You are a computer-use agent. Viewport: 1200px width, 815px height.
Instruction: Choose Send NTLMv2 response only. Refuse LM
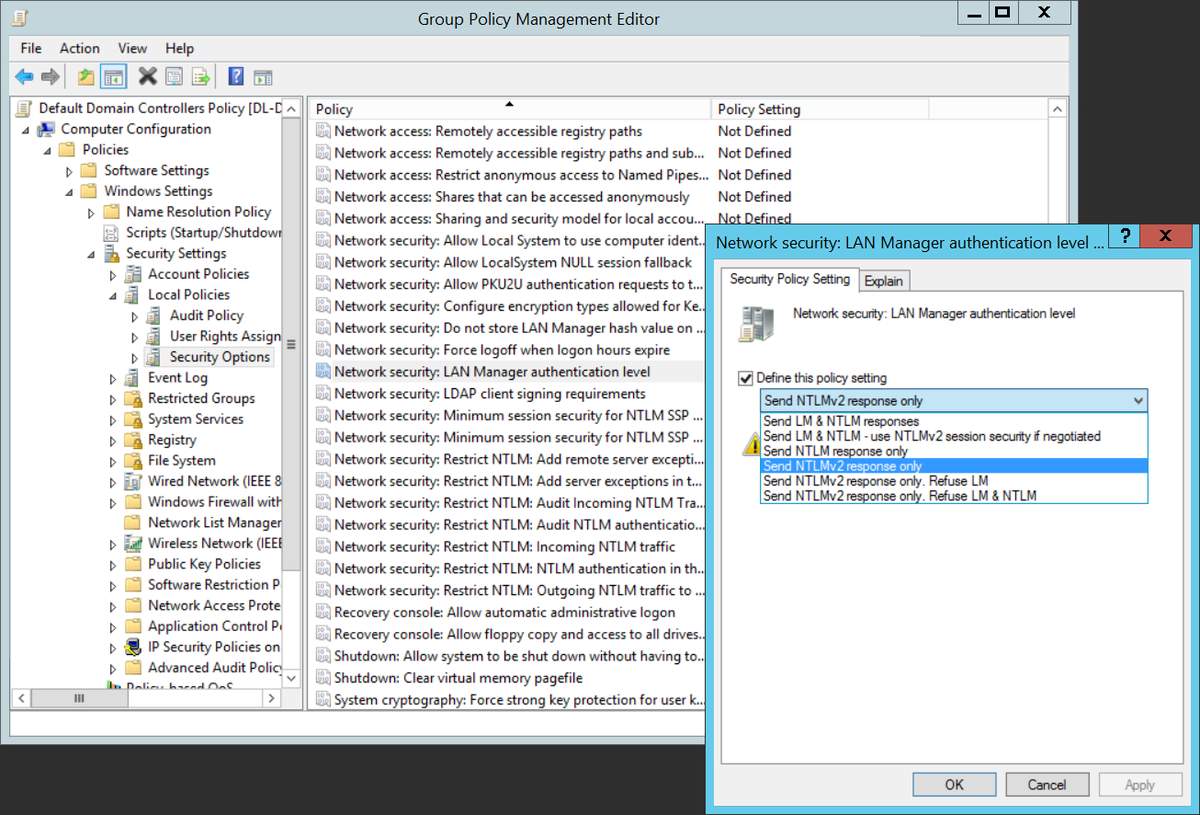954,481
